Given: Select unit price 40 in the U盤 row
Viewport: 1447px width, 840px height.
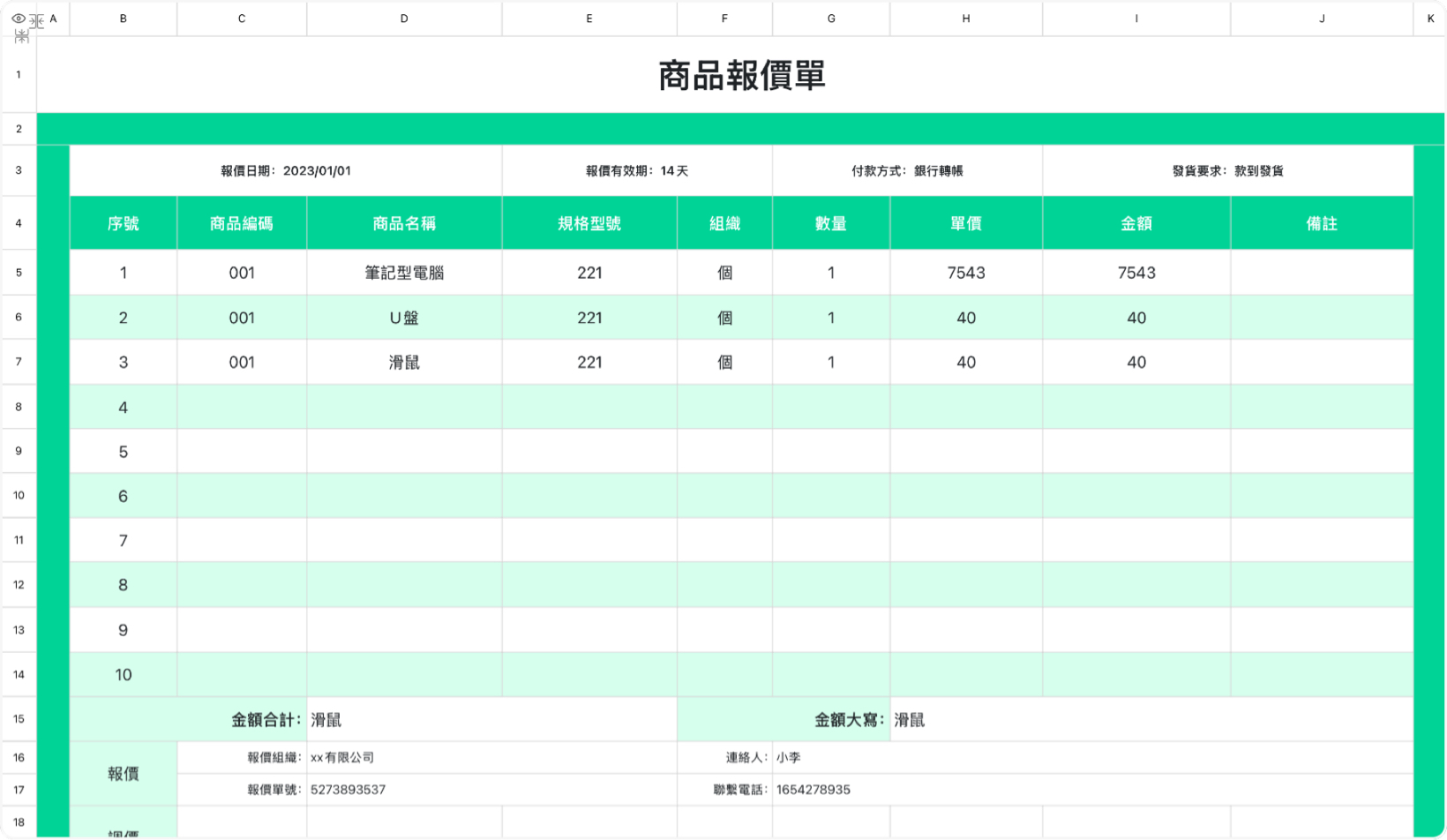Looking at the screenshot, I should (x=966, y=318).
